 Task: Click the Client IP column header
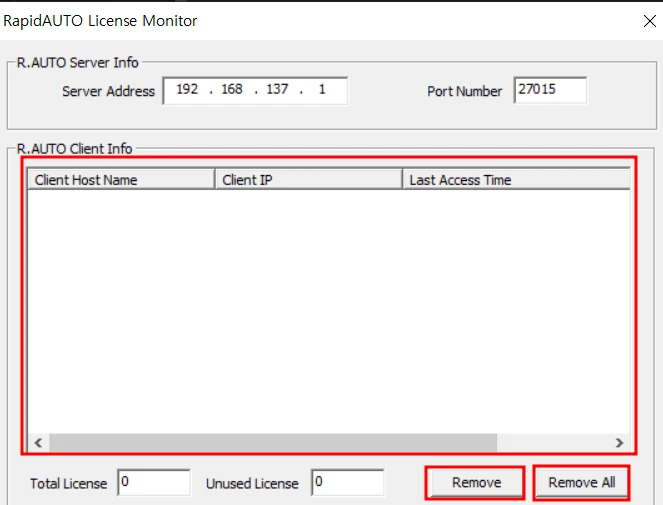(x=308, y=180)
